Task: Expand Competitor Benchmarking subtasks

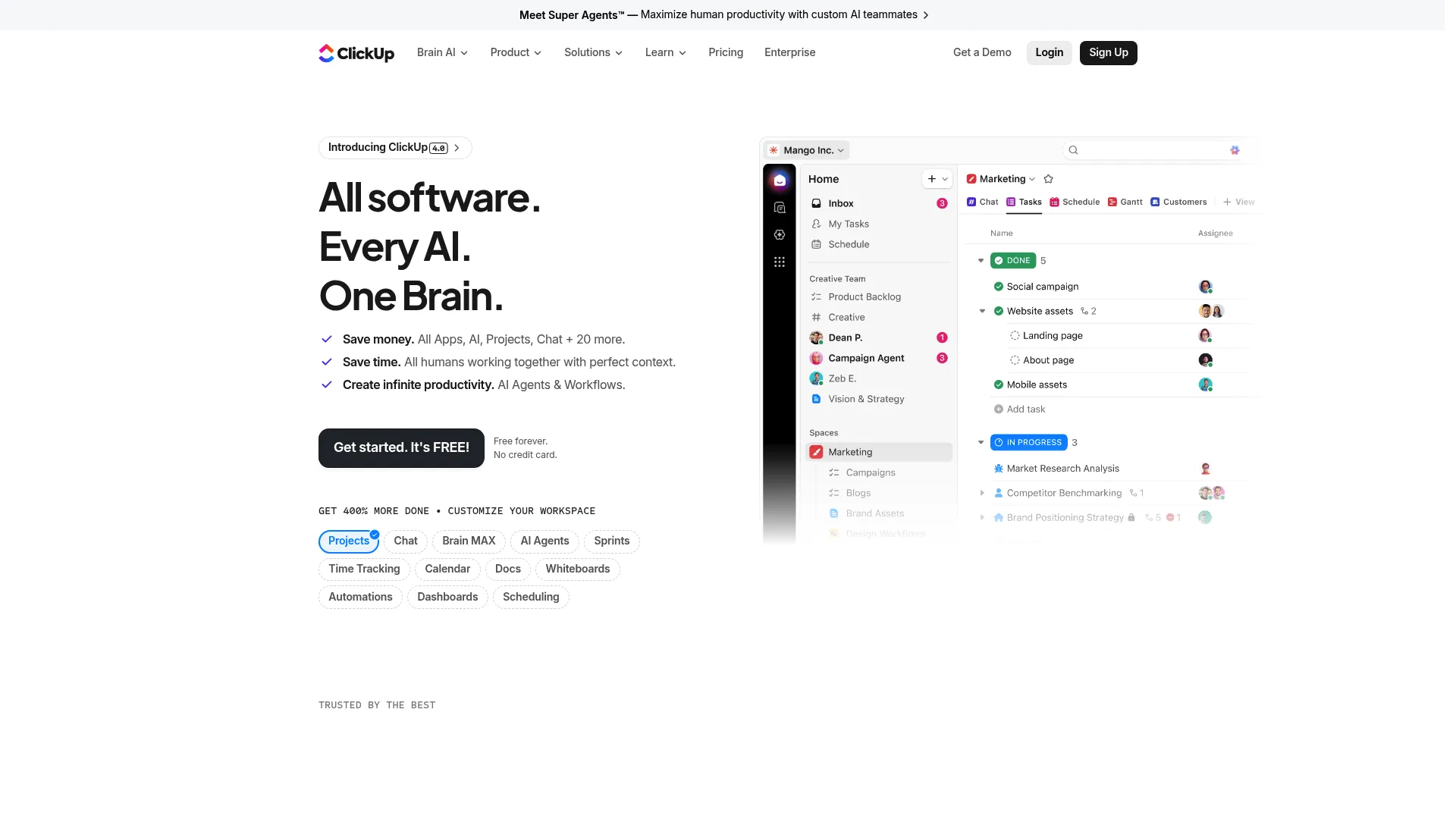Action: [x=983, y=494]
